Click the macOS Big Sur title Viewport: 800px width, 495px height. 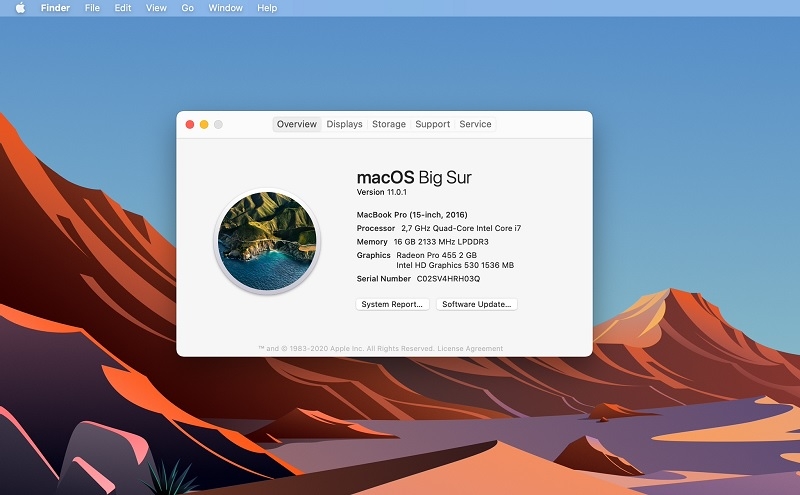[x=414, y=177]
